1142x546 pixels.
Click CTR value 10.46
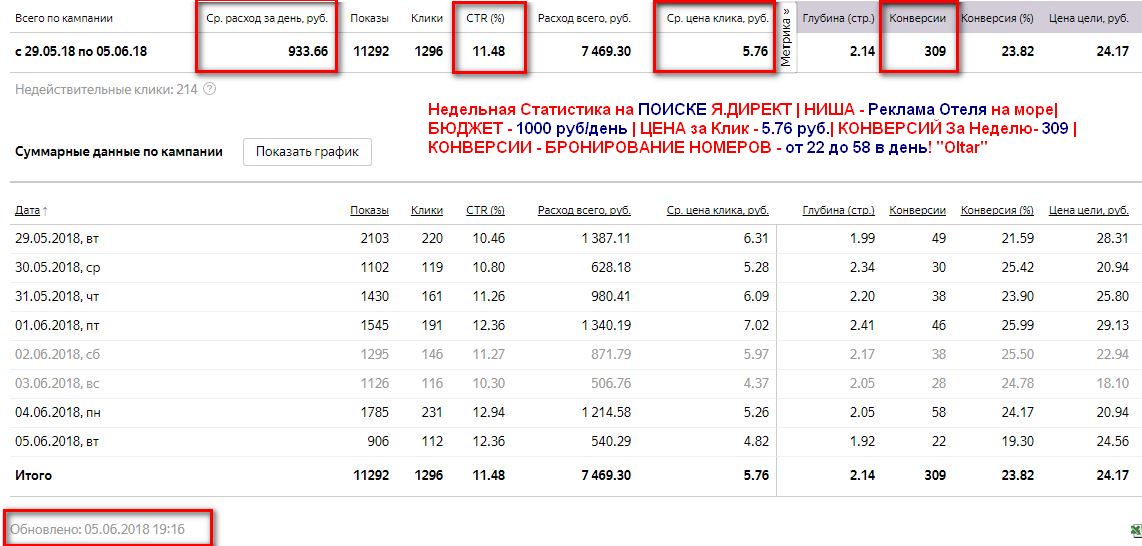pyautogui.click(x=489, y=239)
